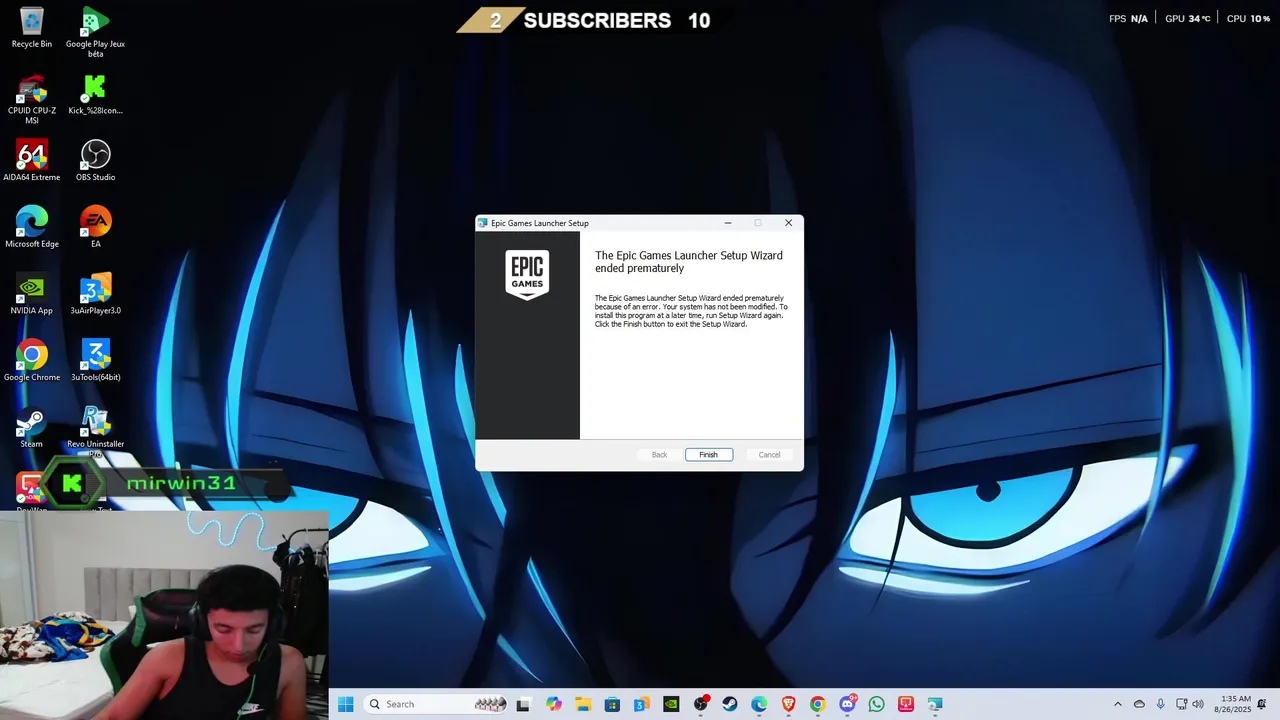Select the EA desktop shortcut
The height and width of the screenshot is (720, 1280).
95,227
